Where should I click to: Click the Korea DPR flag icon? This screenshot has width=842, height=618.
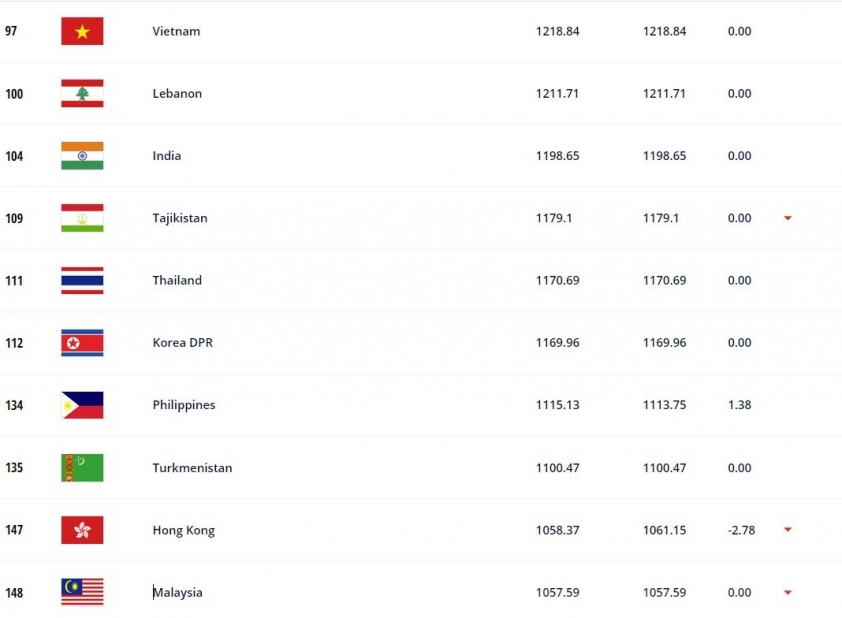(82, 343)
